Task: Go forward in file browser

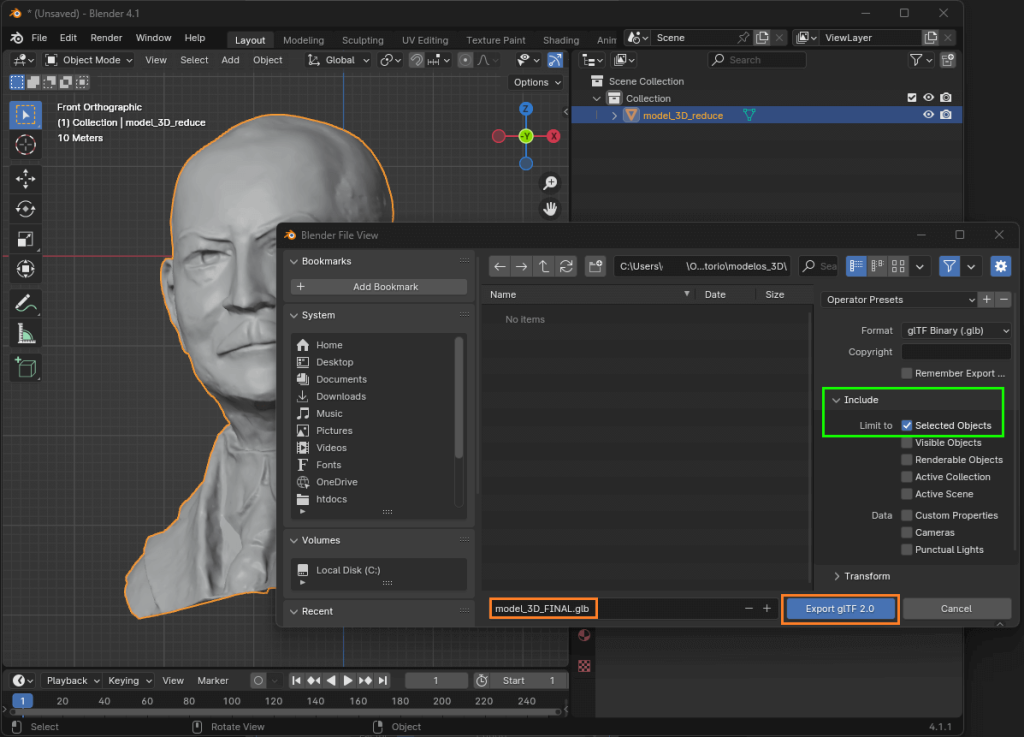Action: click(521, 266)
